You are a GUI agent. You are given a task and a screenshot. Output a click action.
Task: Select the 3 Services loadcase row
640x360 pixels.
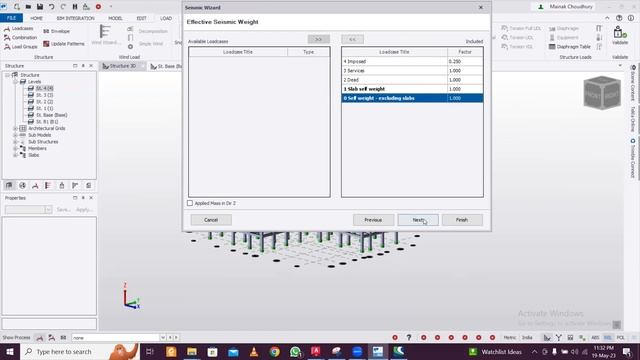pos(412,71)
